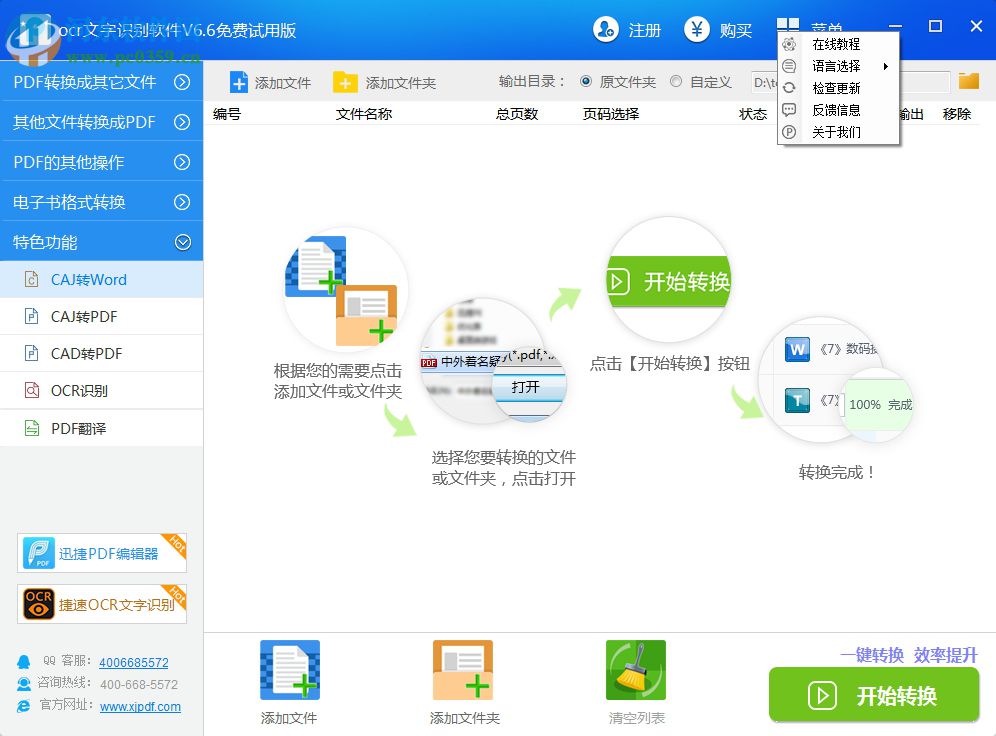
Task: Click the CAJ转Word document icon
Action: click(31, 279)
